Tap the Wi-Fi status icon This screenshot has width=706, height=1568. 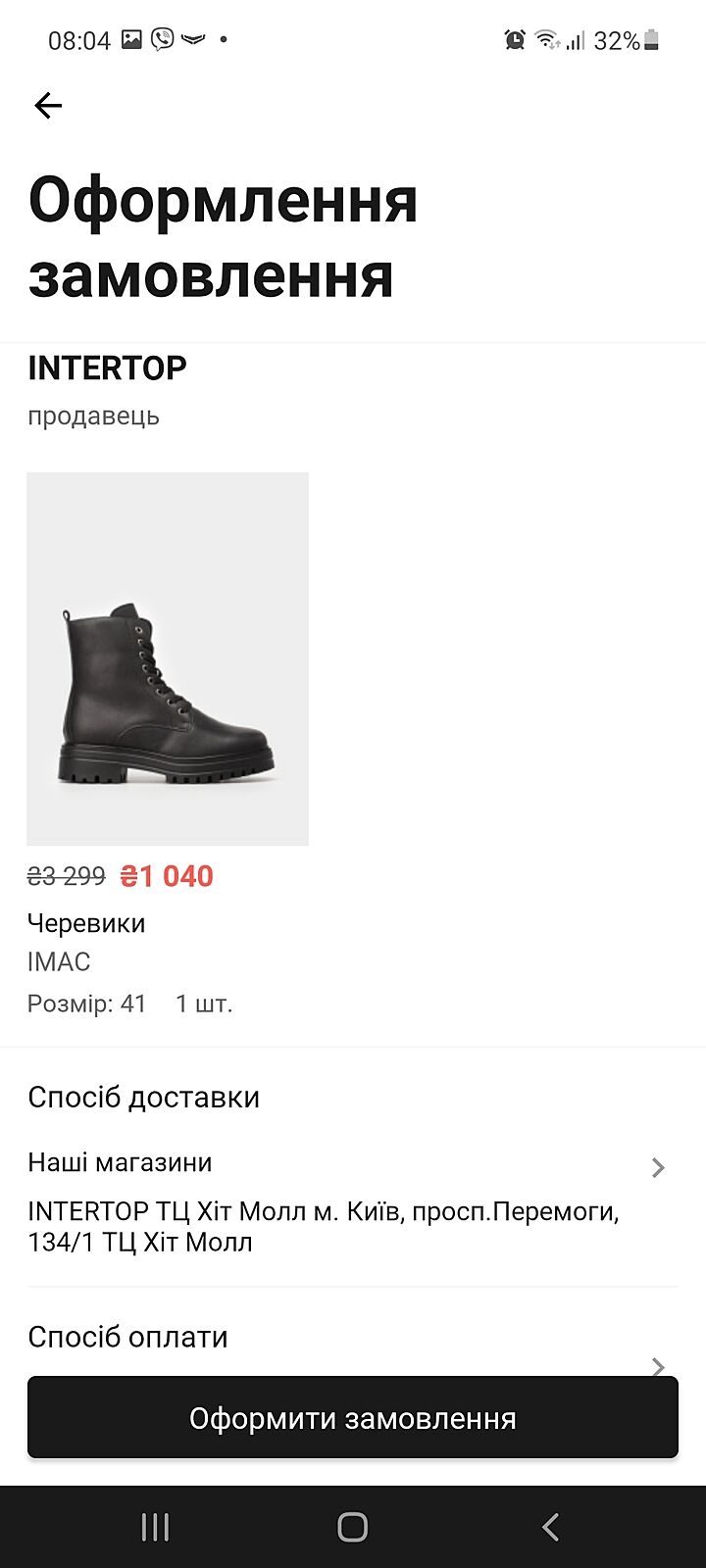pos(547,40)
